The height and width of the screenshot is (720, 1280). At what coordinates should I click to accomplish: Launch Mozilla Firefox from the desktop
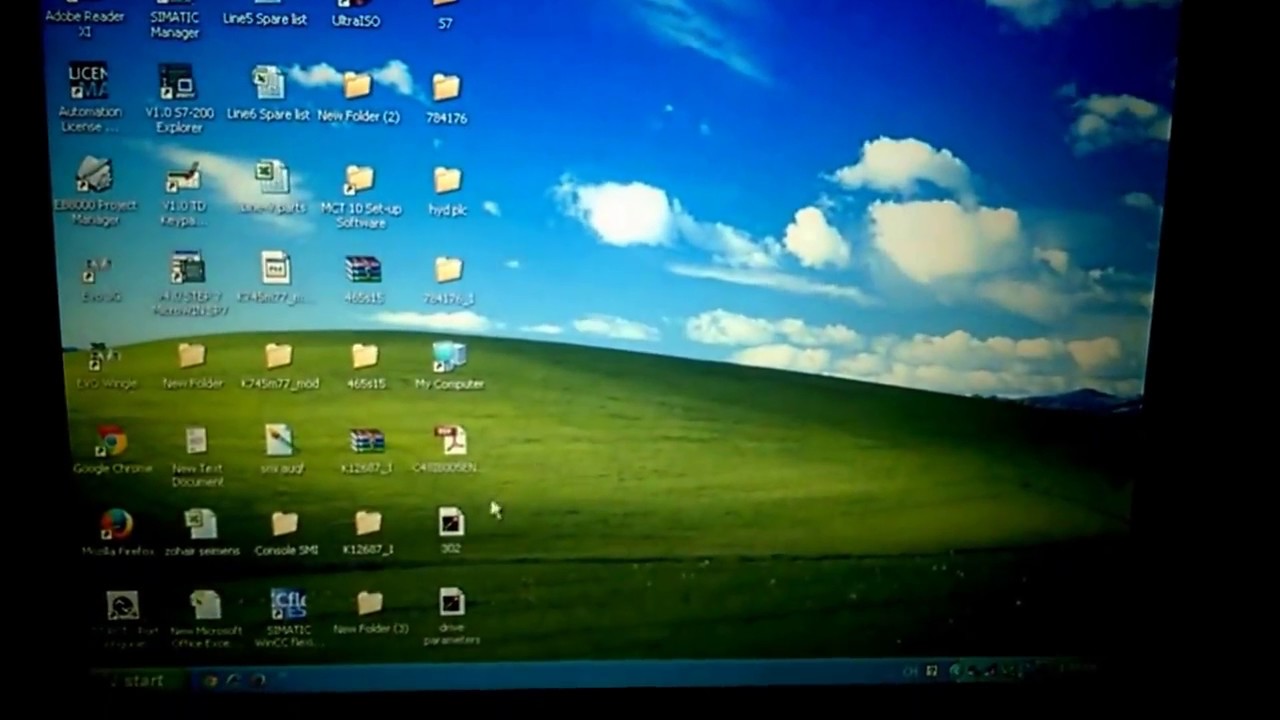(117, 533)
